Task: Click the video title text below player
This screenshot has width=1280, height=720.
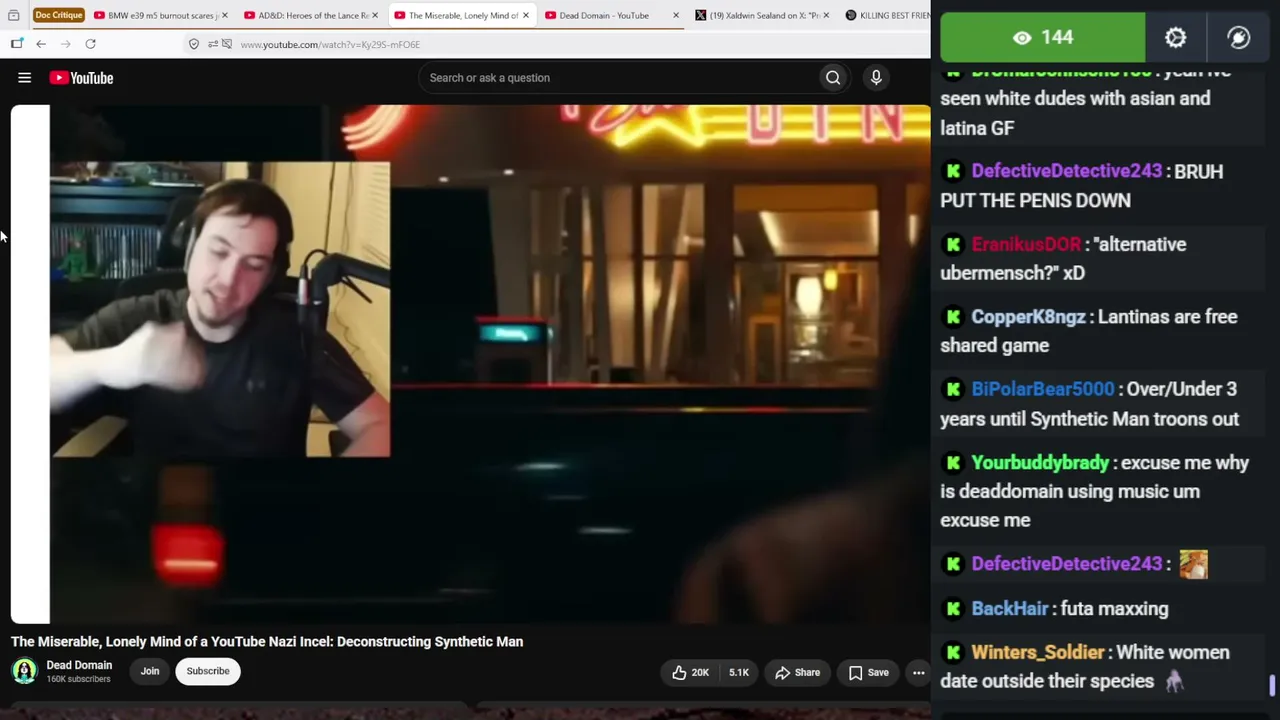Action: tap(267, 642)
